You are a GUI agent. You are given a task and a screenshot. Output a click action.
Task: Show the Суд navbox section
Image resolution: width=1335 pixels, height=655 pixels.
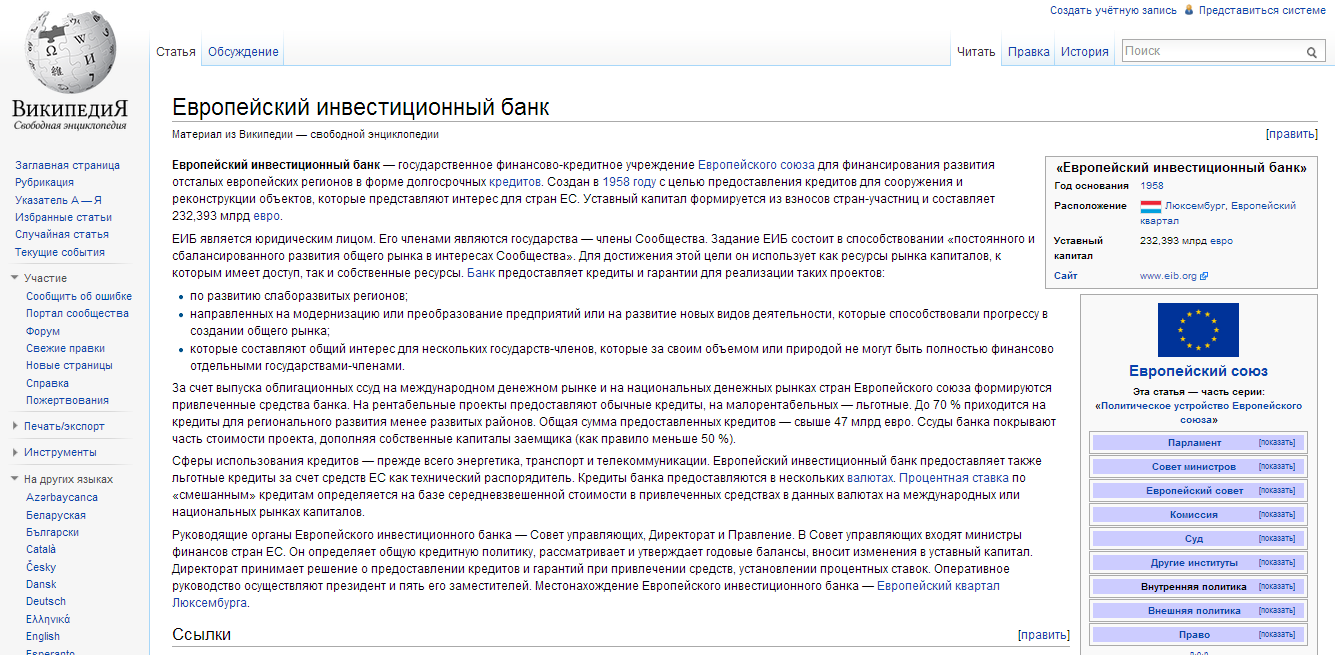click(1277, 539)
